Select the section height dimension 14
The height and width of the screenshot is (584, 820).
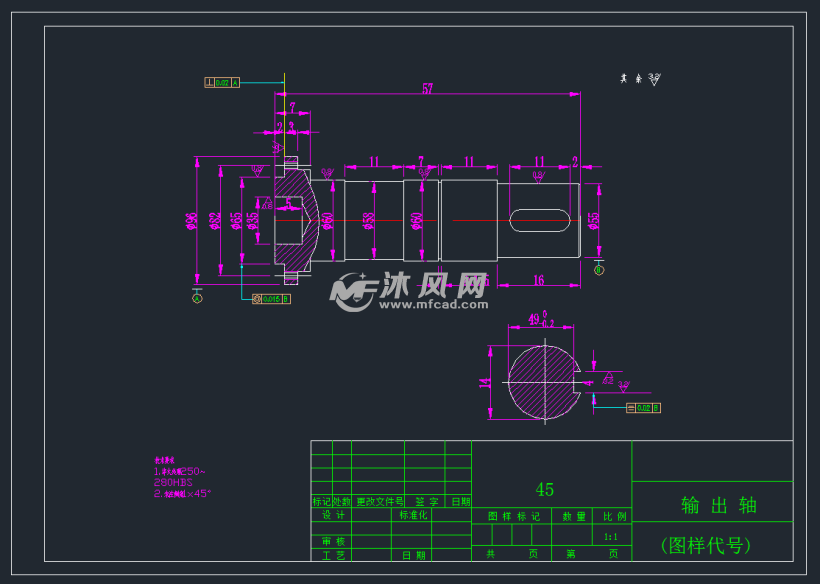click(x=484, y=383)
